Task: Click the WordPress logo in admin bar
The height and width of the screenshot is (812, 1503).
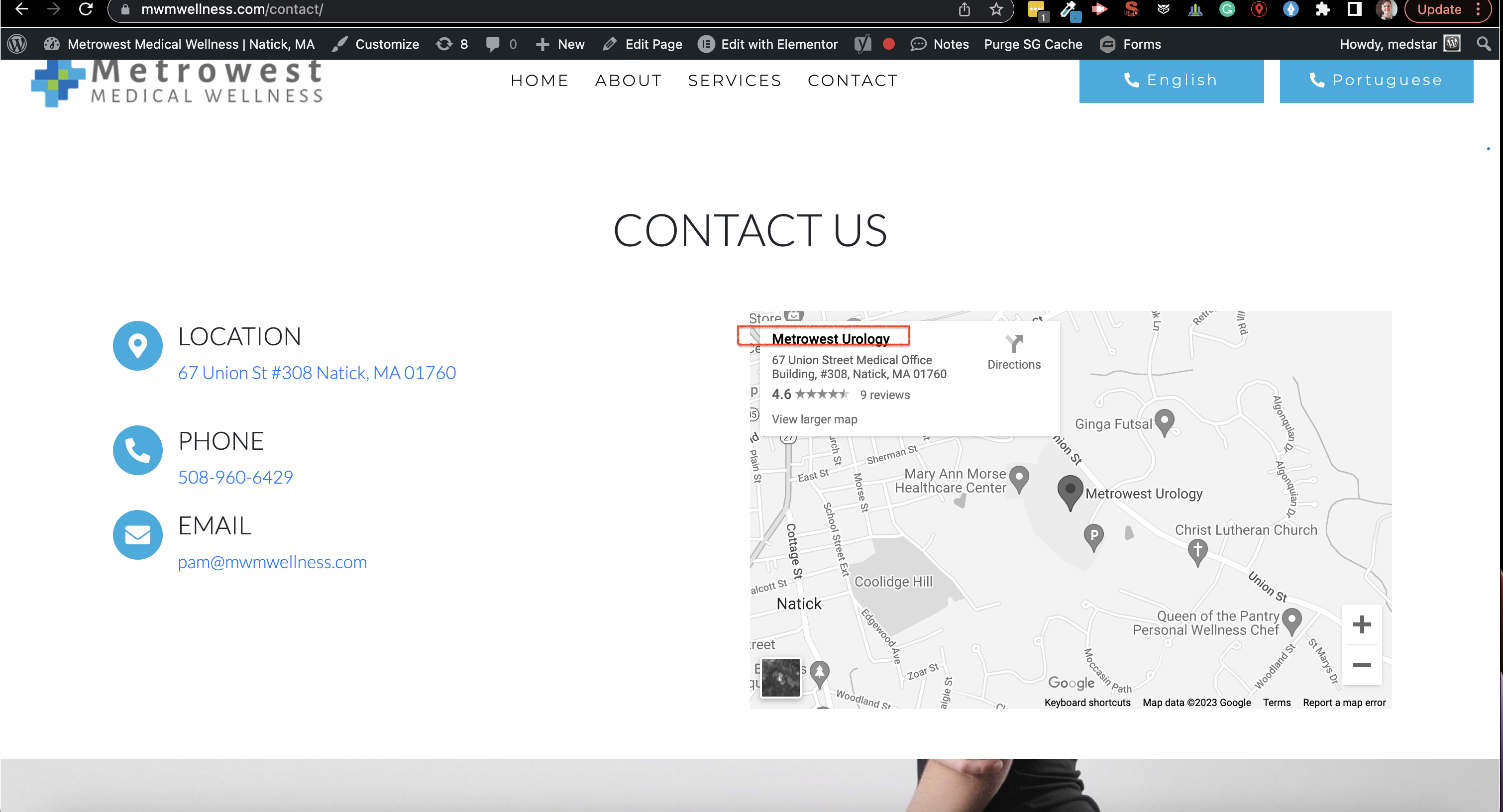Action: [17, 44]
